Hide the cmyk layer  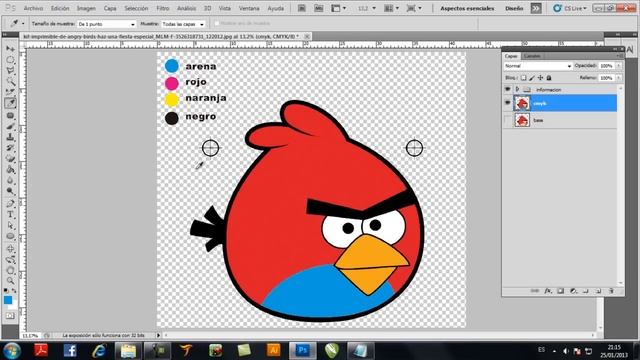507,103
